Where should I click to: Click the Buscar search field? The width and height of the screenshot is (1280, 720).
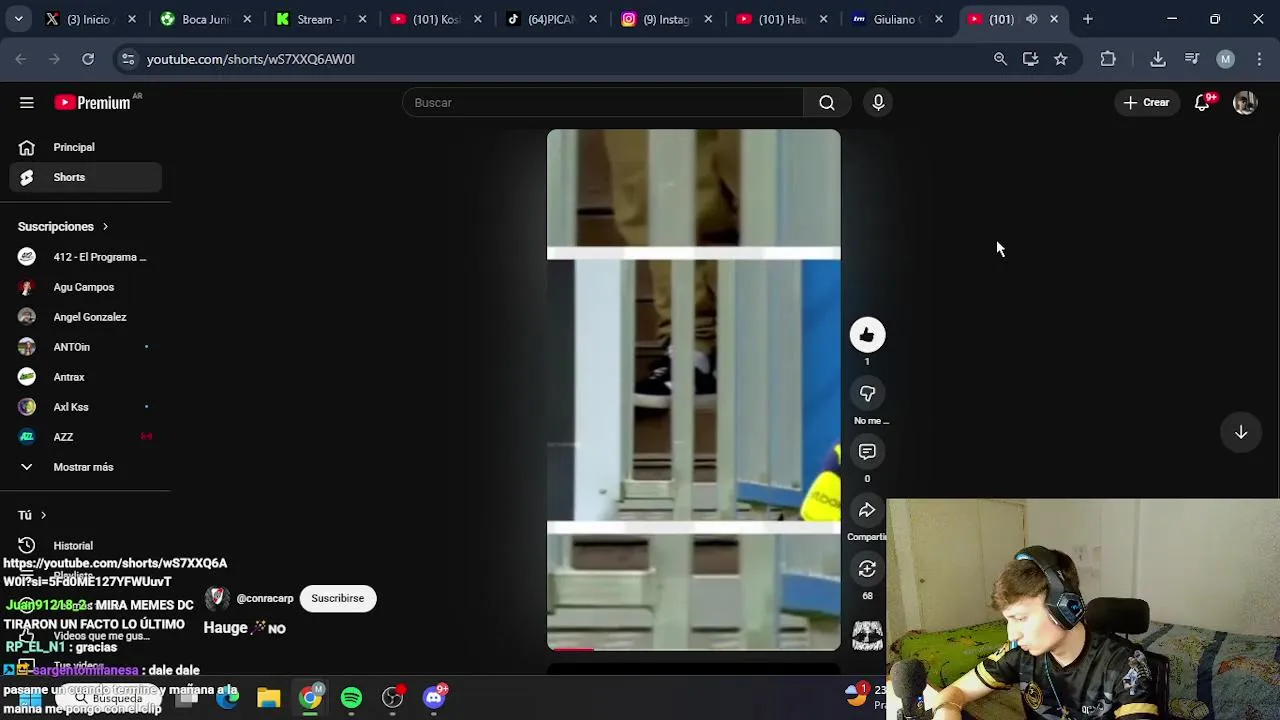click(x=603, y=102)
